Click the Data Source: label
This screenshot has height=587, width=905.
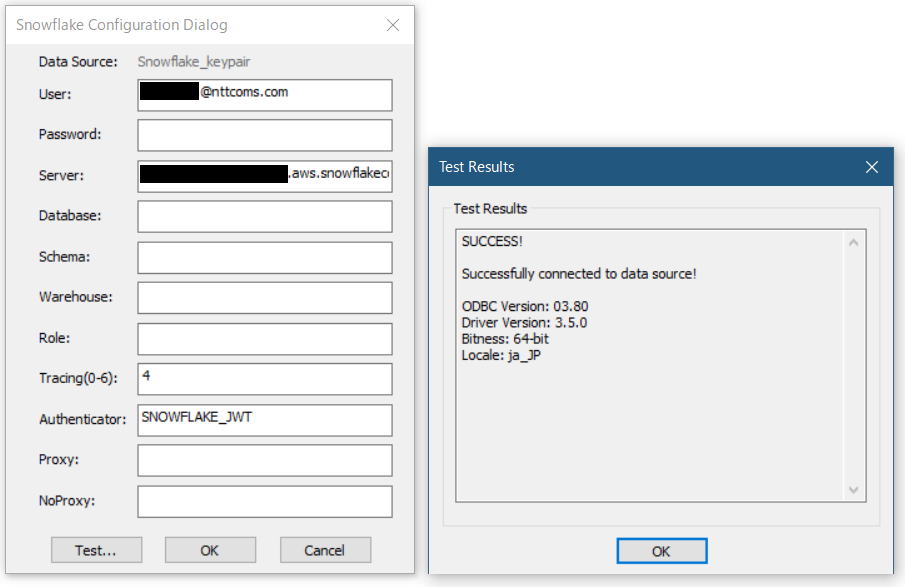(78, 62)
